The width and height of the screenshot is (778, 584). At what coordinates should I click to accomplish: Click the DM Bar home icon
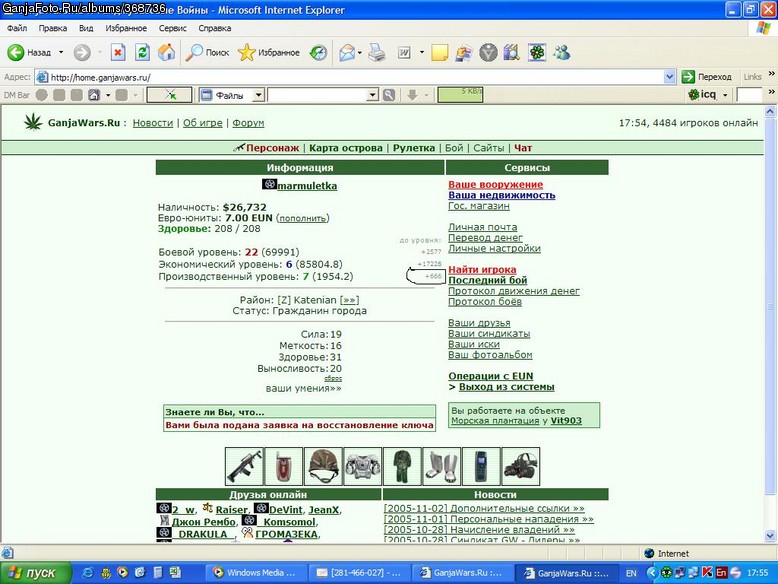[x=94, y=94]
